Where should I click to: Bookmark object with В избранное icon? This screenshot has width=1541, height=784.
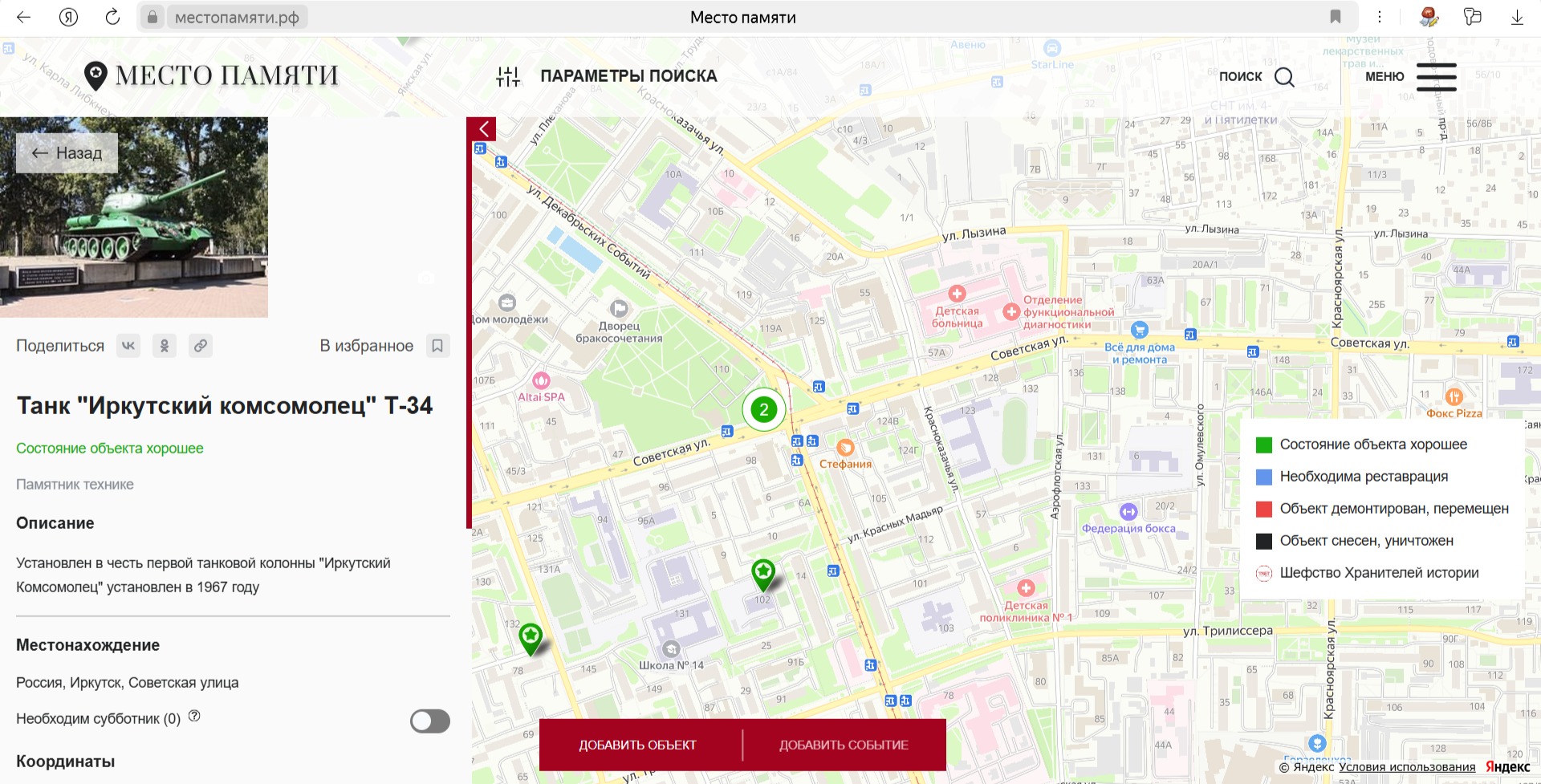click(x=437, y=346)
